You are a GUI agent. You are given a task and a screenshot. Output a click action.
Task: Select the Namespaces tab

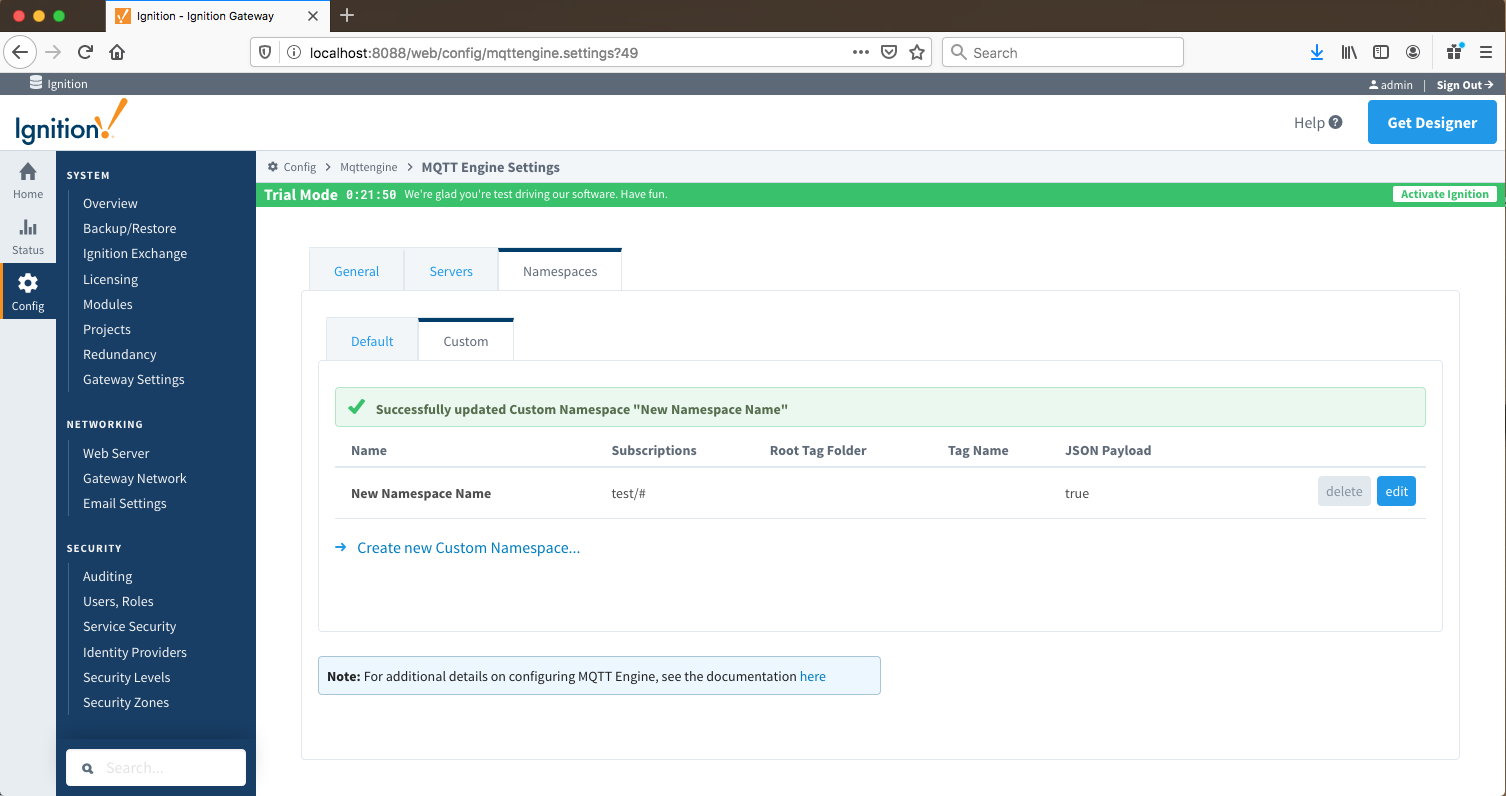click(560, 271)
